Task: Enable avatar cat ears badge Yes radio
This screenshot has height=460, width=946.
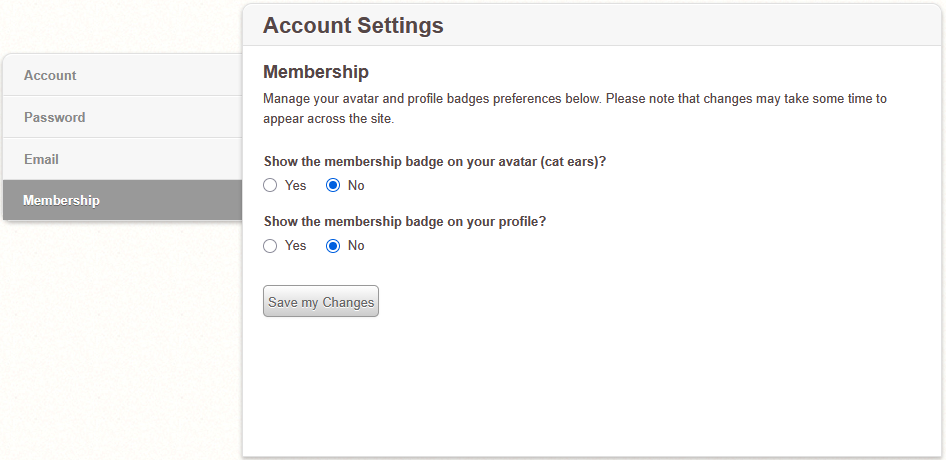Action: (x=270, y=186)
